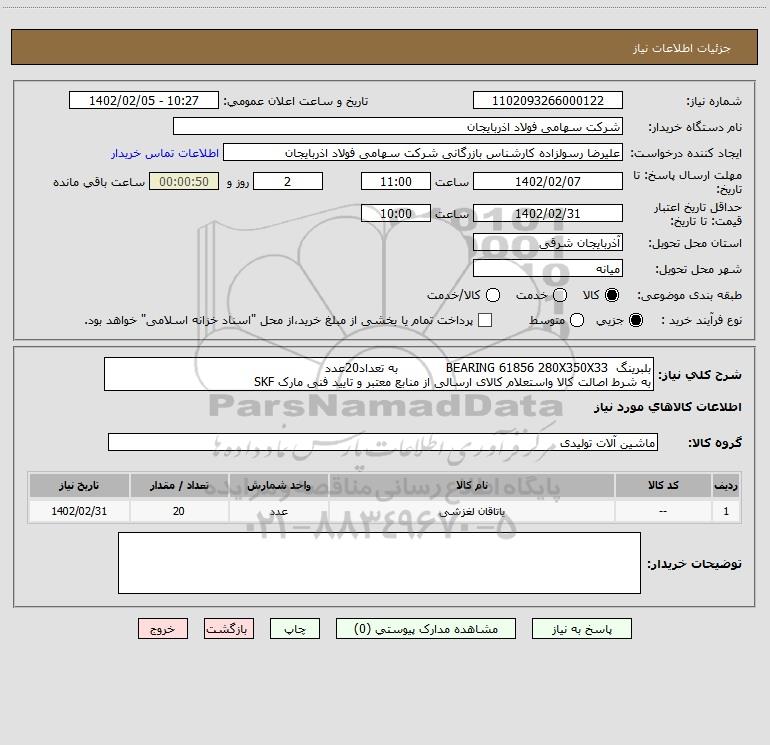
Task: Click the deadline time field 11:00
Action: click(x=396, y=181)
